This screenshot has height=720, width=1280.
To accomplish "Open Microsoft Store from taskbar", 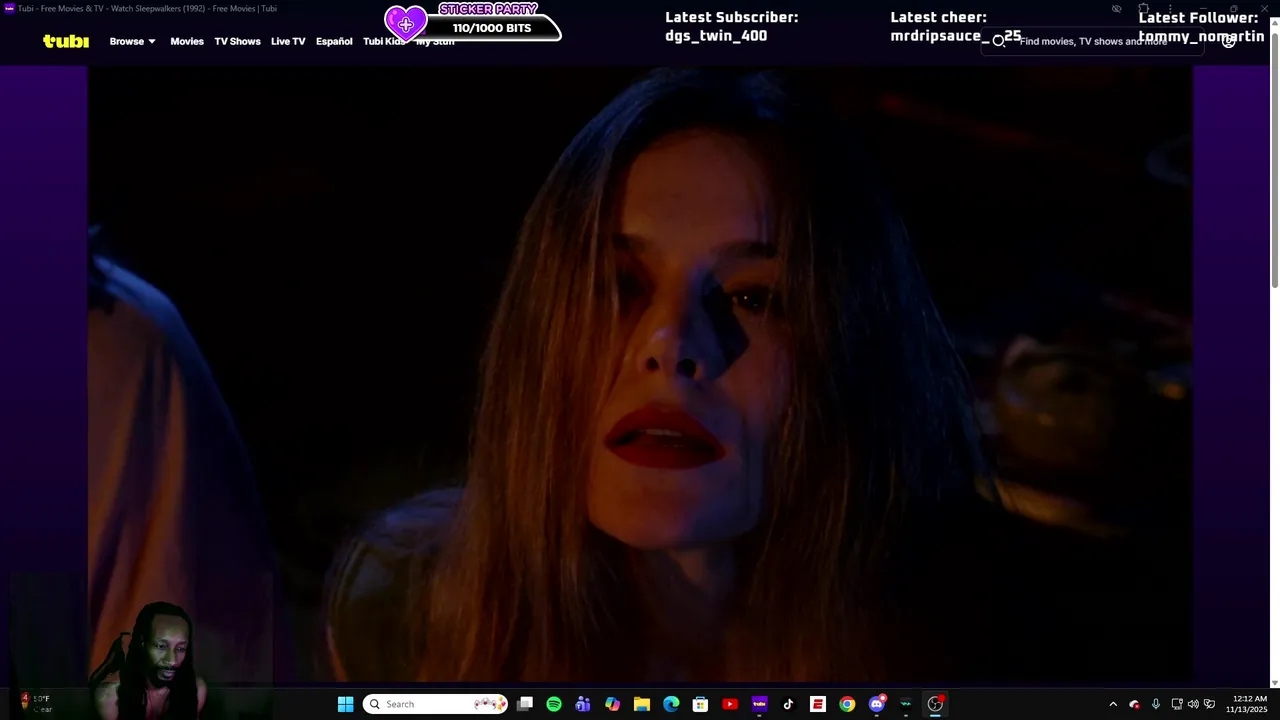I will pos(700,704).
